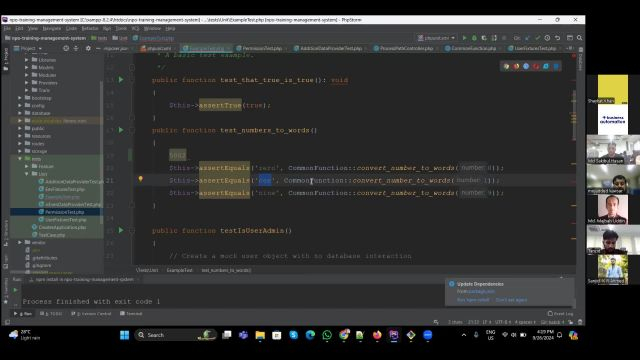The height and width of the screenshot is (360, 640).
Task: Click the yellow intention lightbulb on line 21
Action: (140, 179)
